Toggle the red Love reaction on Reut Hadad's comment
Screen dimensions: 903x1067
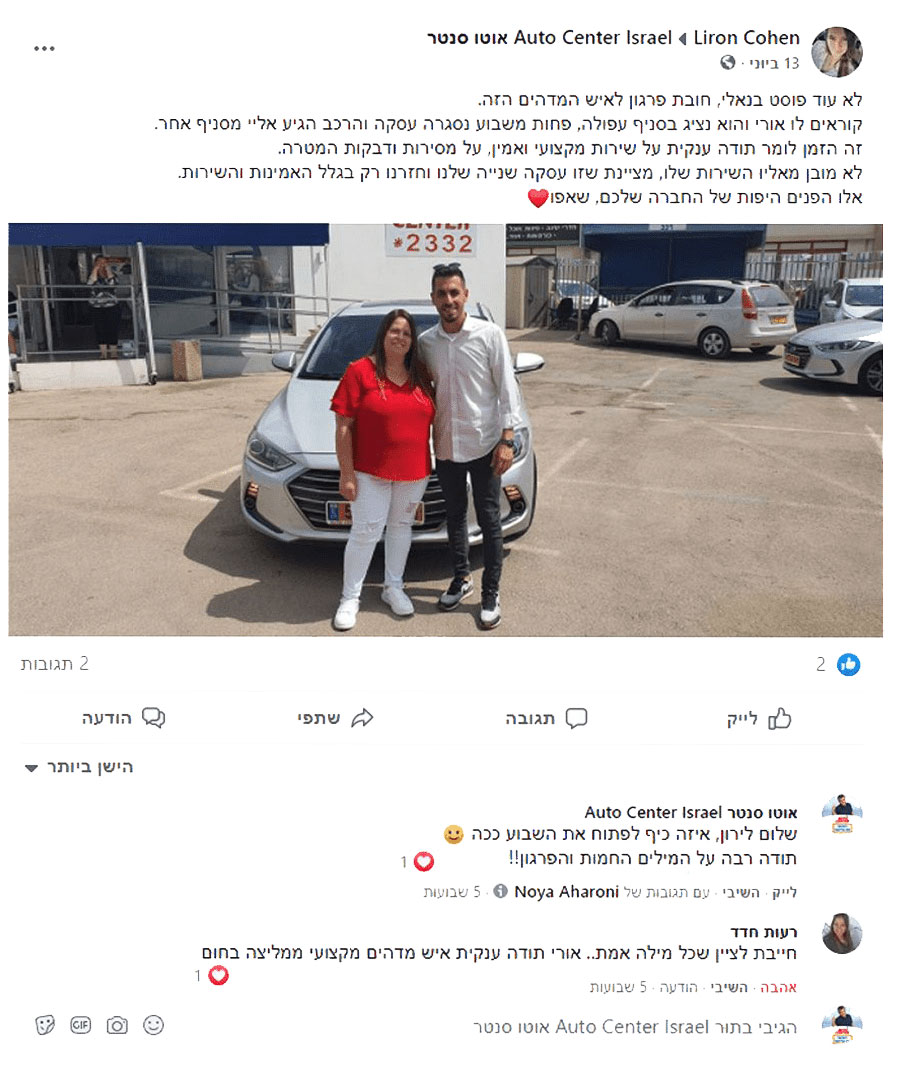[778, 987]
